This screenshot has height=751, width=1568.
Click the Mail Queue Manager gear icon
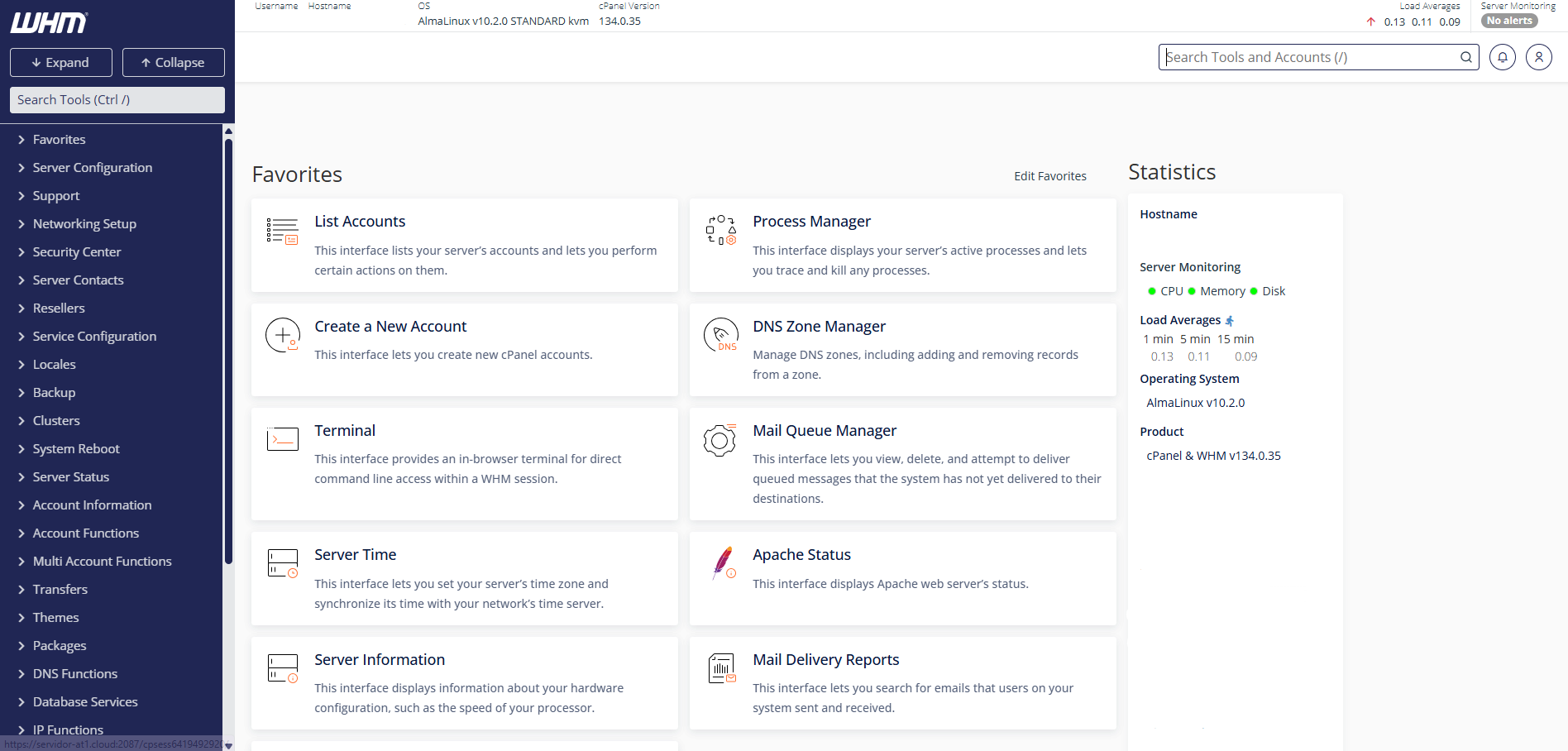coord(719,440)
